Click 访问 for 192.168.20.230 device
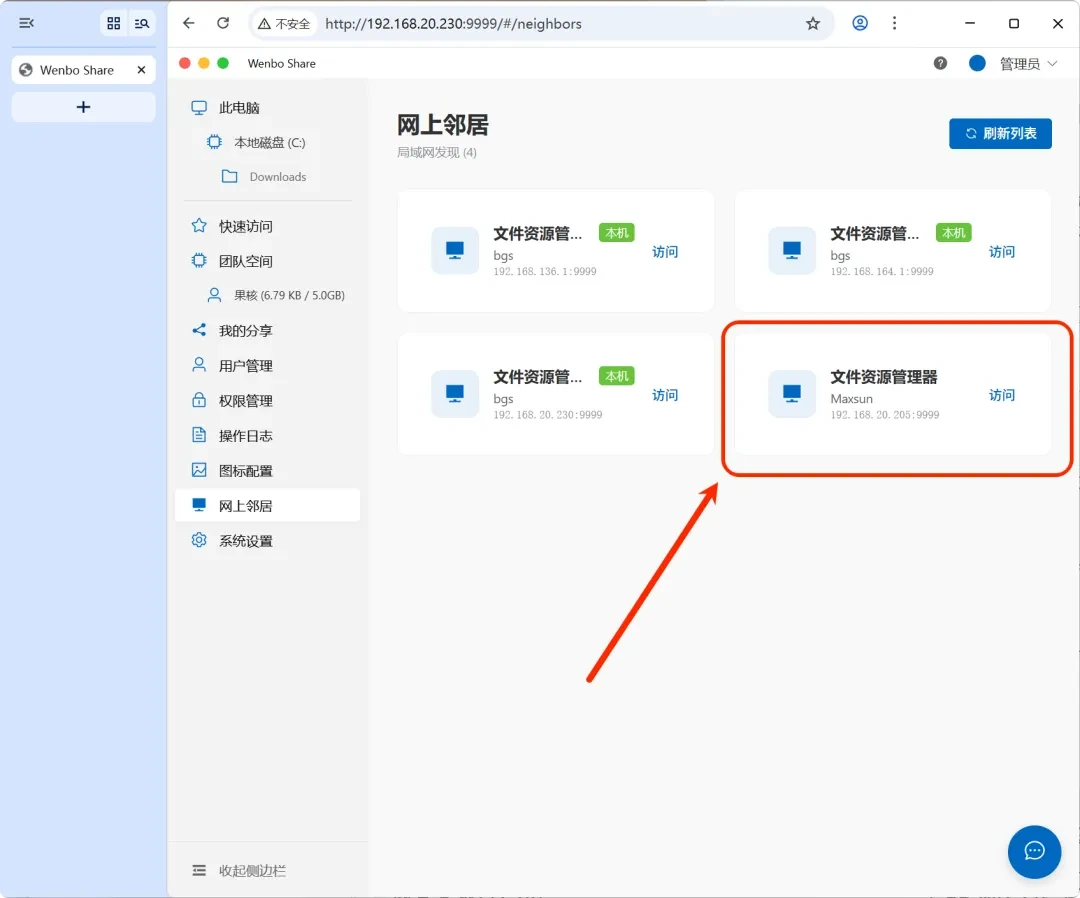The width and height of the screenshot is (1080, 898). [665, 395]
